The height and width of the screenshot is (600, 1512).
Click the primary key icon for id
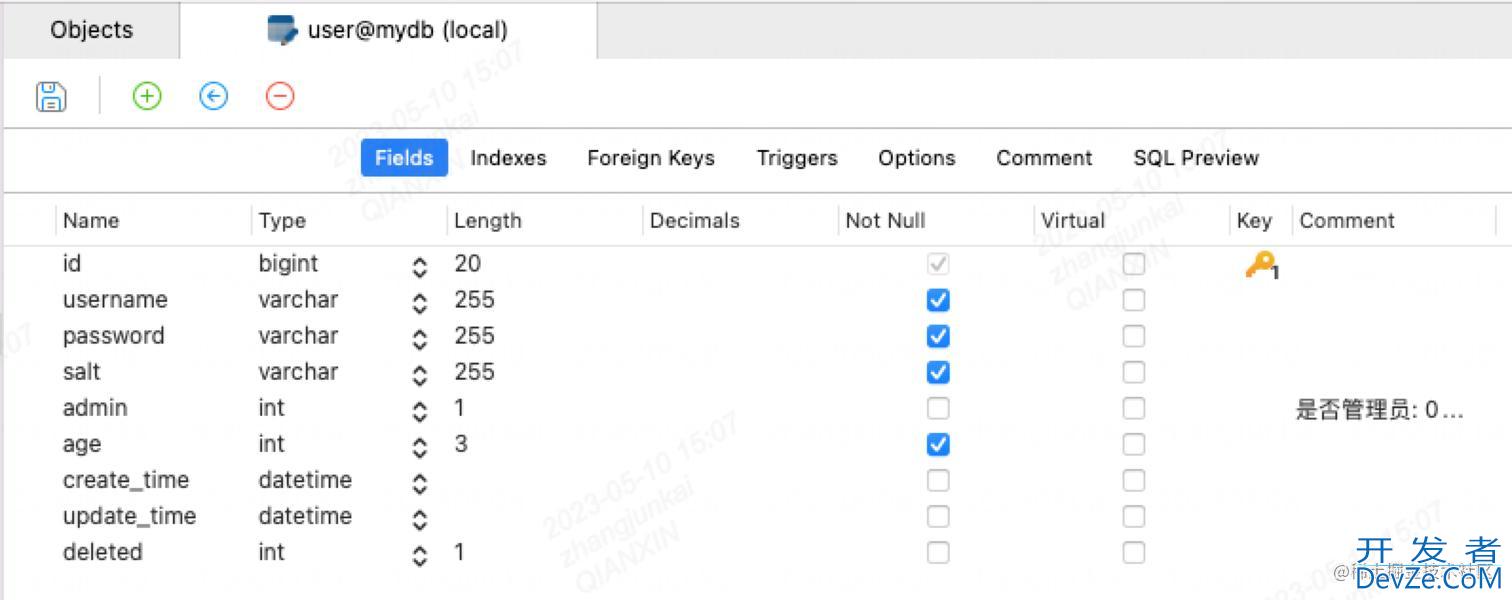[x=1260, y=265]
